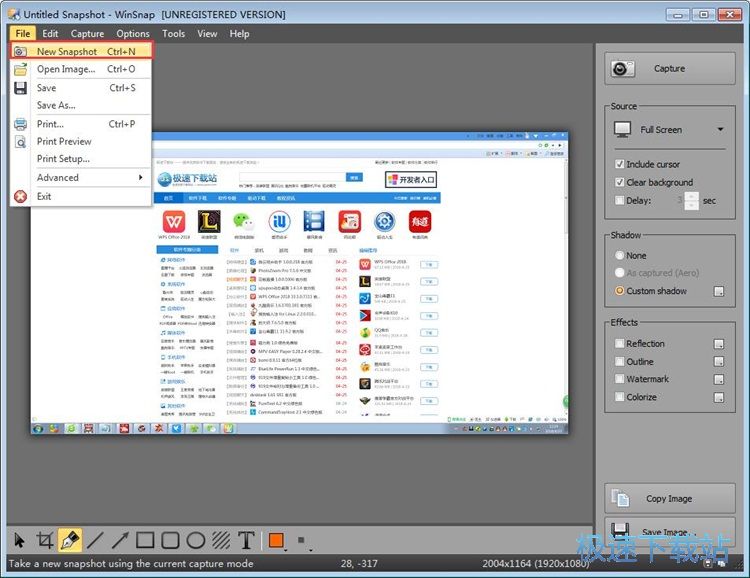Expand the Advanced submenu
The width and height of the screenshot is (750, 578).
click(x=88, y=178)
